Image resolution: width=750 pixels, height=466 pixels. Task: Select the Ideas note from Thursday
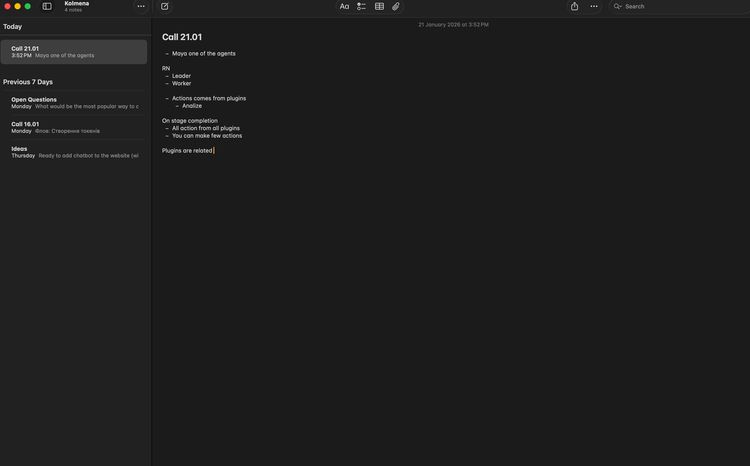[74, 152]
